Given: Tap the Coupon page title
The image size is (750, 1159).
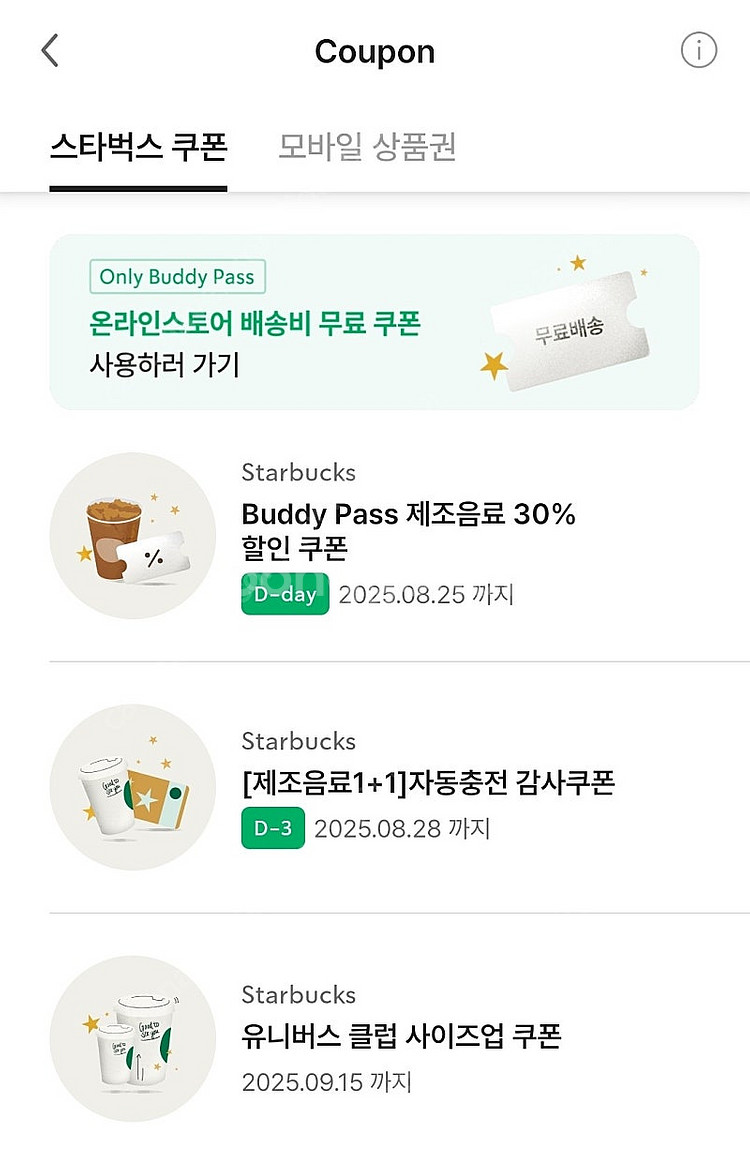Looking at the screenshot, I should pos(374,52).
